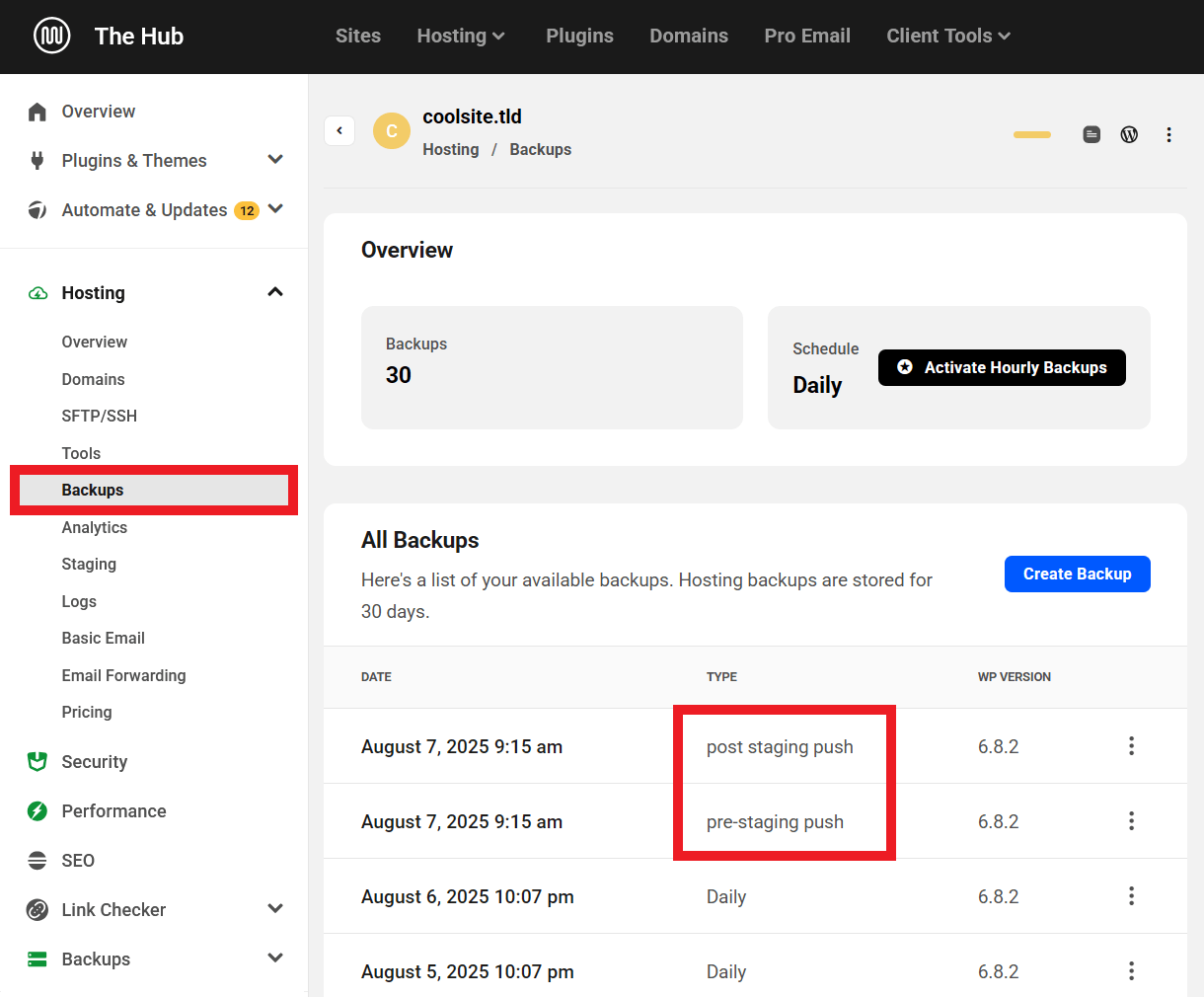Click August 6, 2025 10:07 pm row
1204x997 pixels.
click(x=755, y=896)
